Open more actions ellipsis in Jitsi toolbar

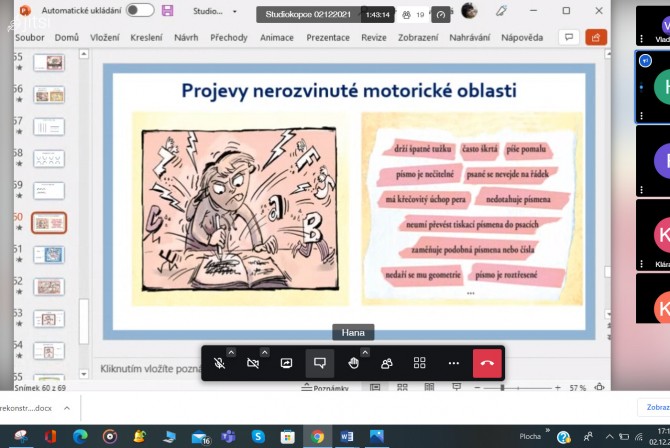[453, 363]
